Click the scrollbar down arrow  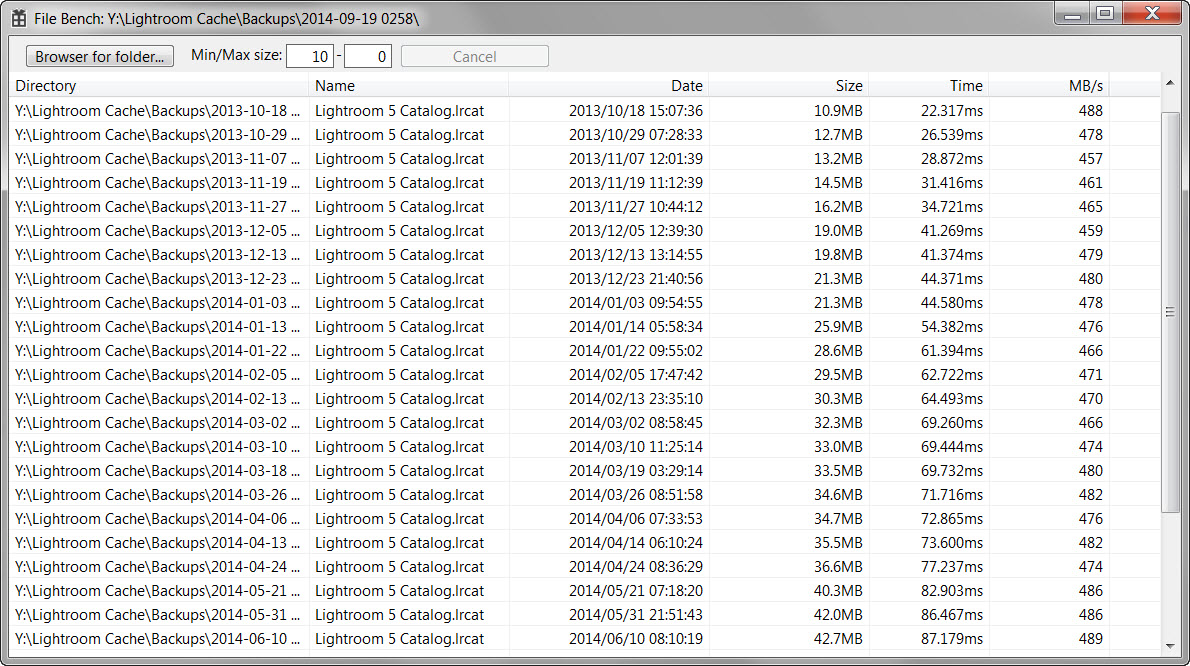point(1170,646)
